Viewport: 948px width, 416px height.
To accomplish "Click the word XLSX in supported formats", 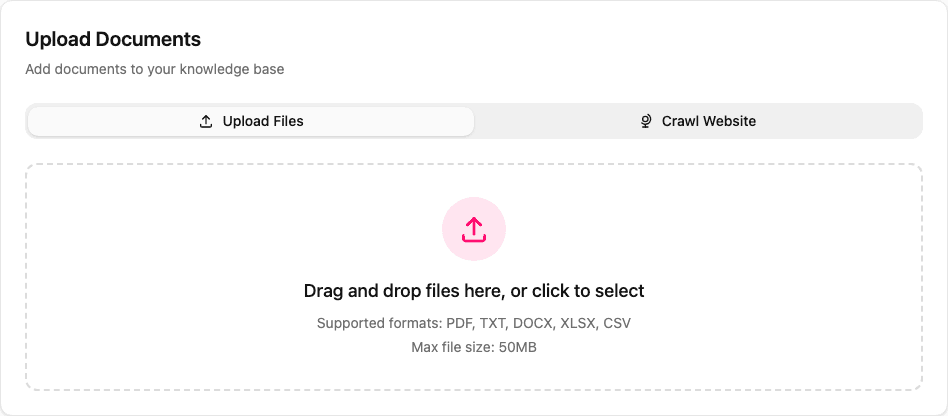I will [578, 323].
